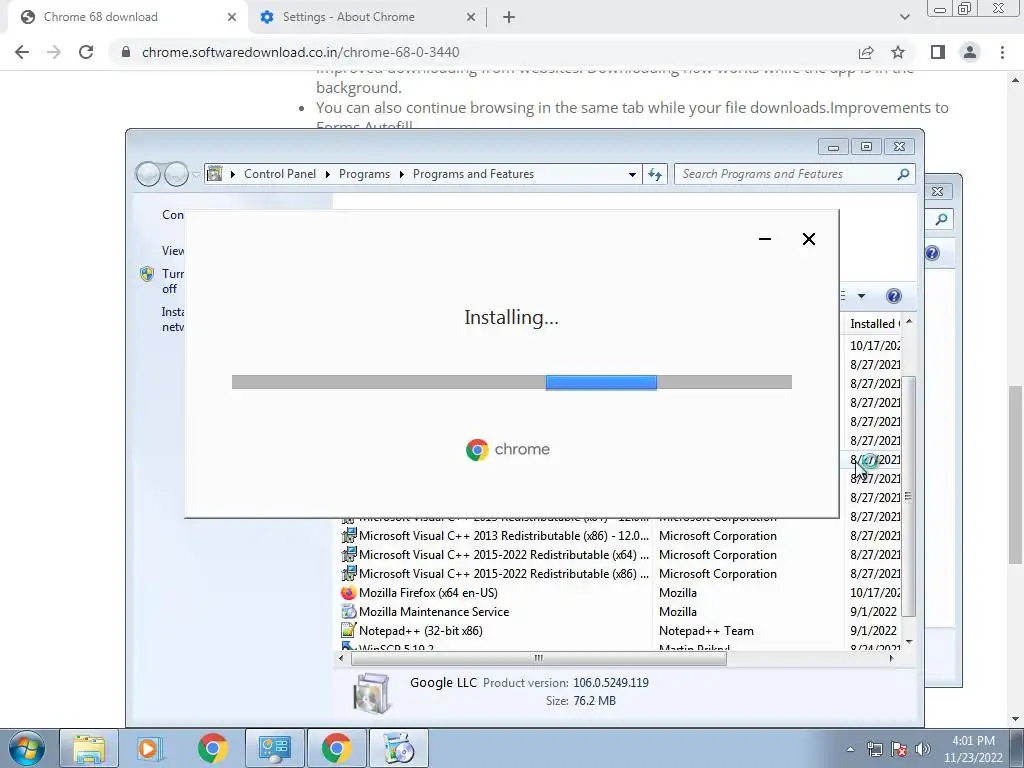
Task: Open the second Chrome taskbar icon
Action: coord(336,748)
